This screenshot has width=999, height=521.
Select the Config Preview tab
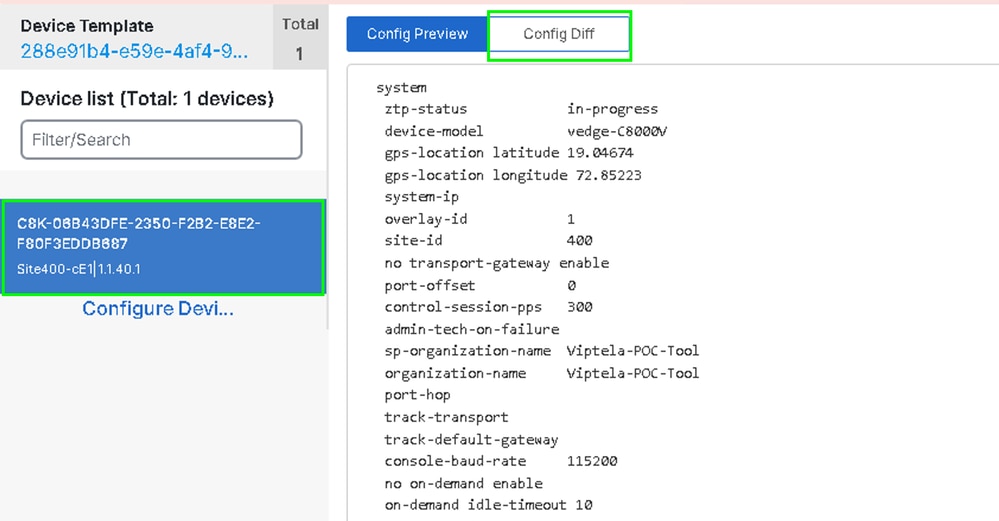point(417,34)
